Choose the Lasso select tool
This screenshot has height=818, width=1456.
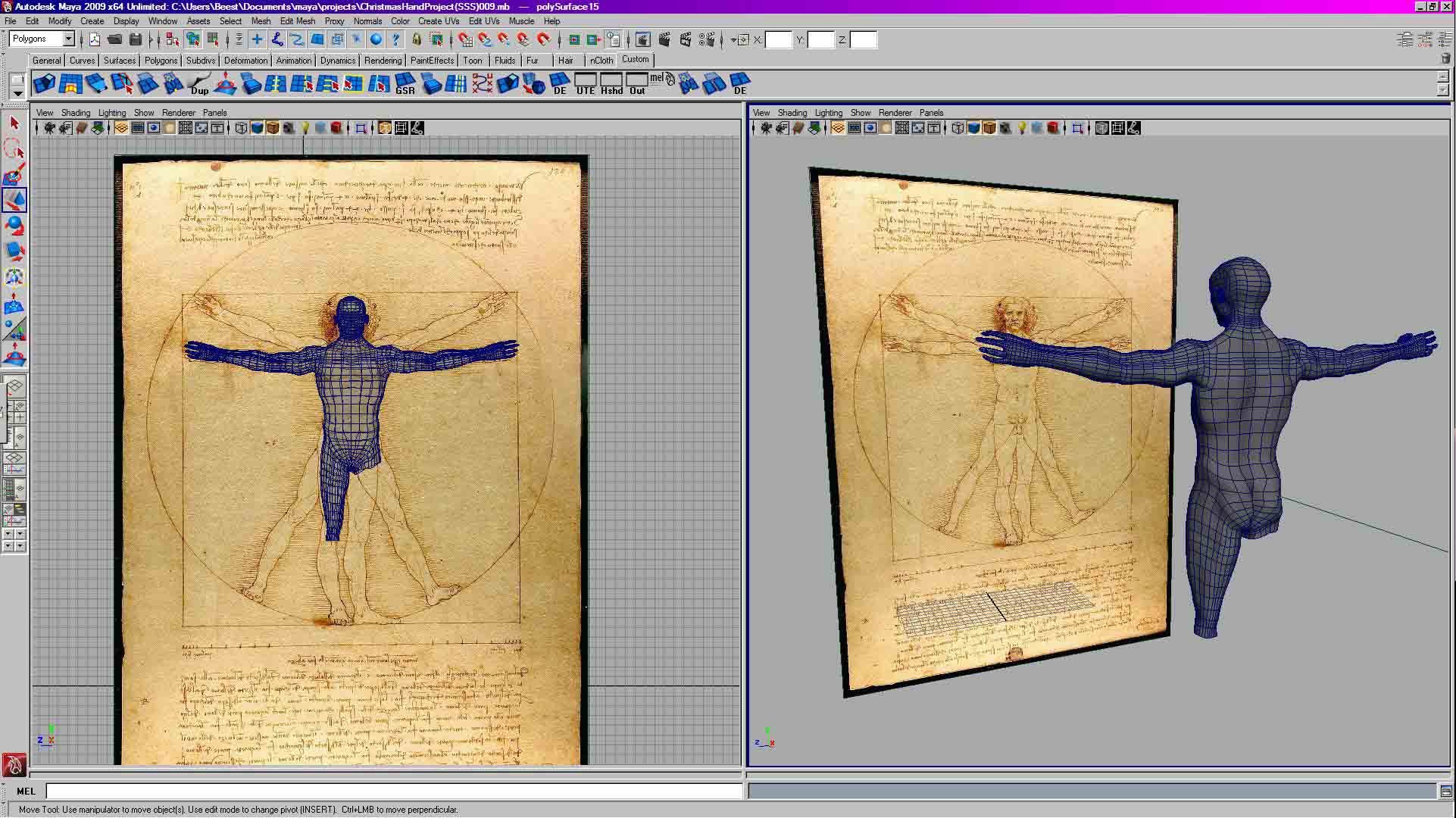pos(14,148)
